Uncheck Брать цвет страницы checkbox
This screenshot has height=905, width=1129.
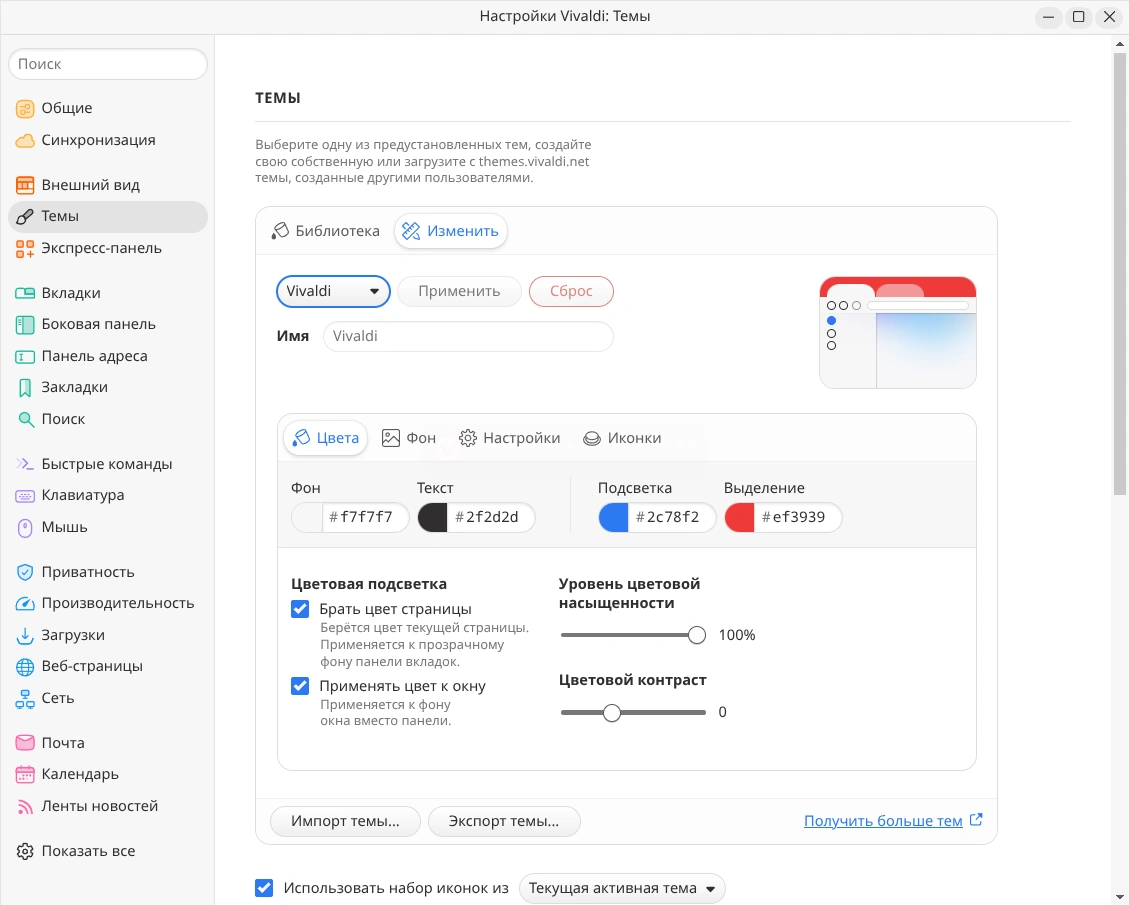pos(300,609)
